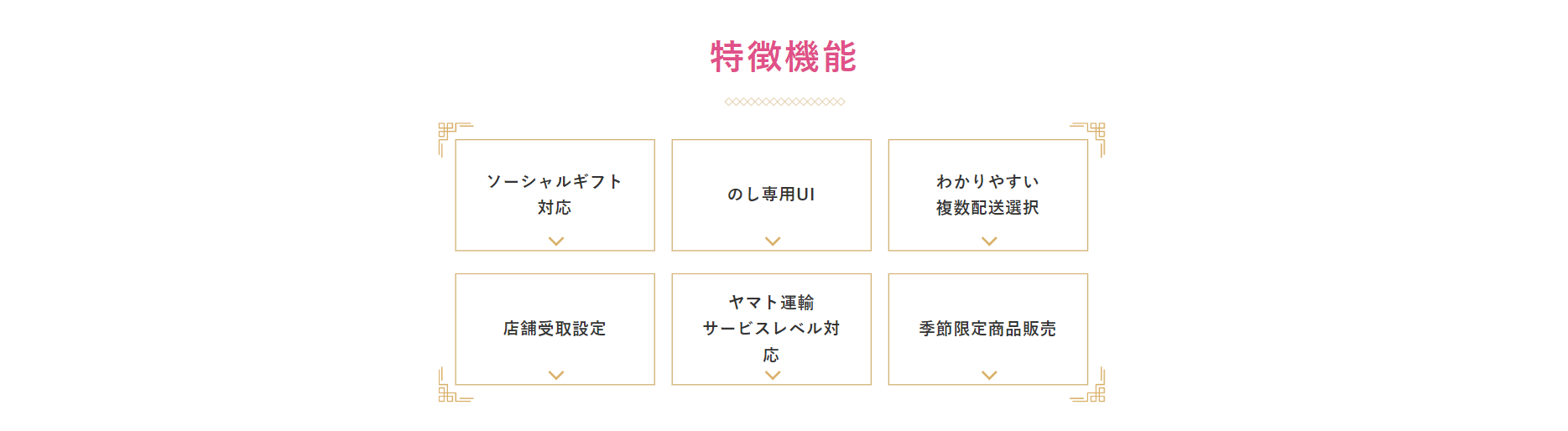1568x431 pixels.
Task: Select the 季節限定商品販売 feature card
Action: coord(987,329)
